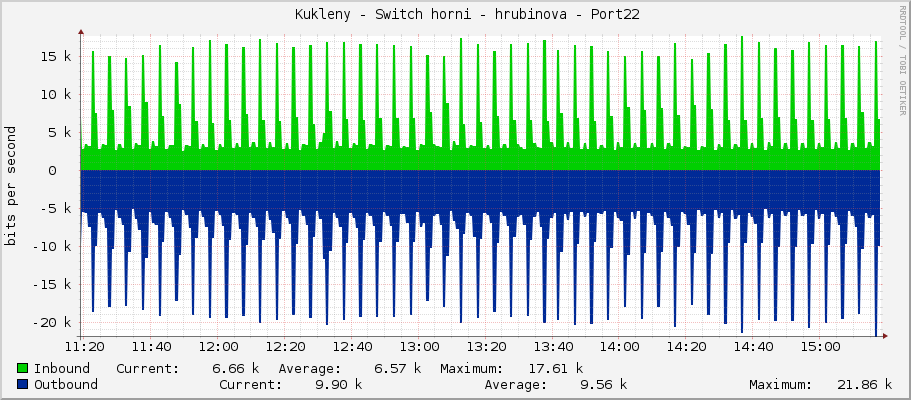Click the blue Outbound legend swatch
This screenshot has height=400, width=911.
click(x=23, y=384)
